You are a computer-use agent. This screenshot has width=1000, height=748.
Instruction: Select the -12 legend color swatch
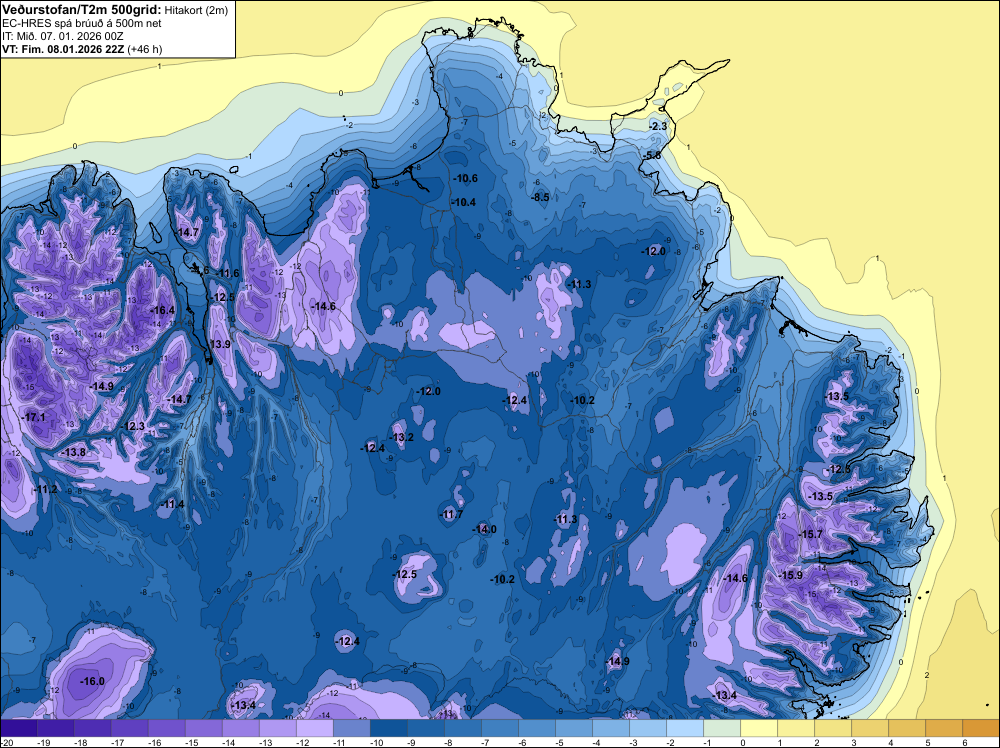[314, 728]
